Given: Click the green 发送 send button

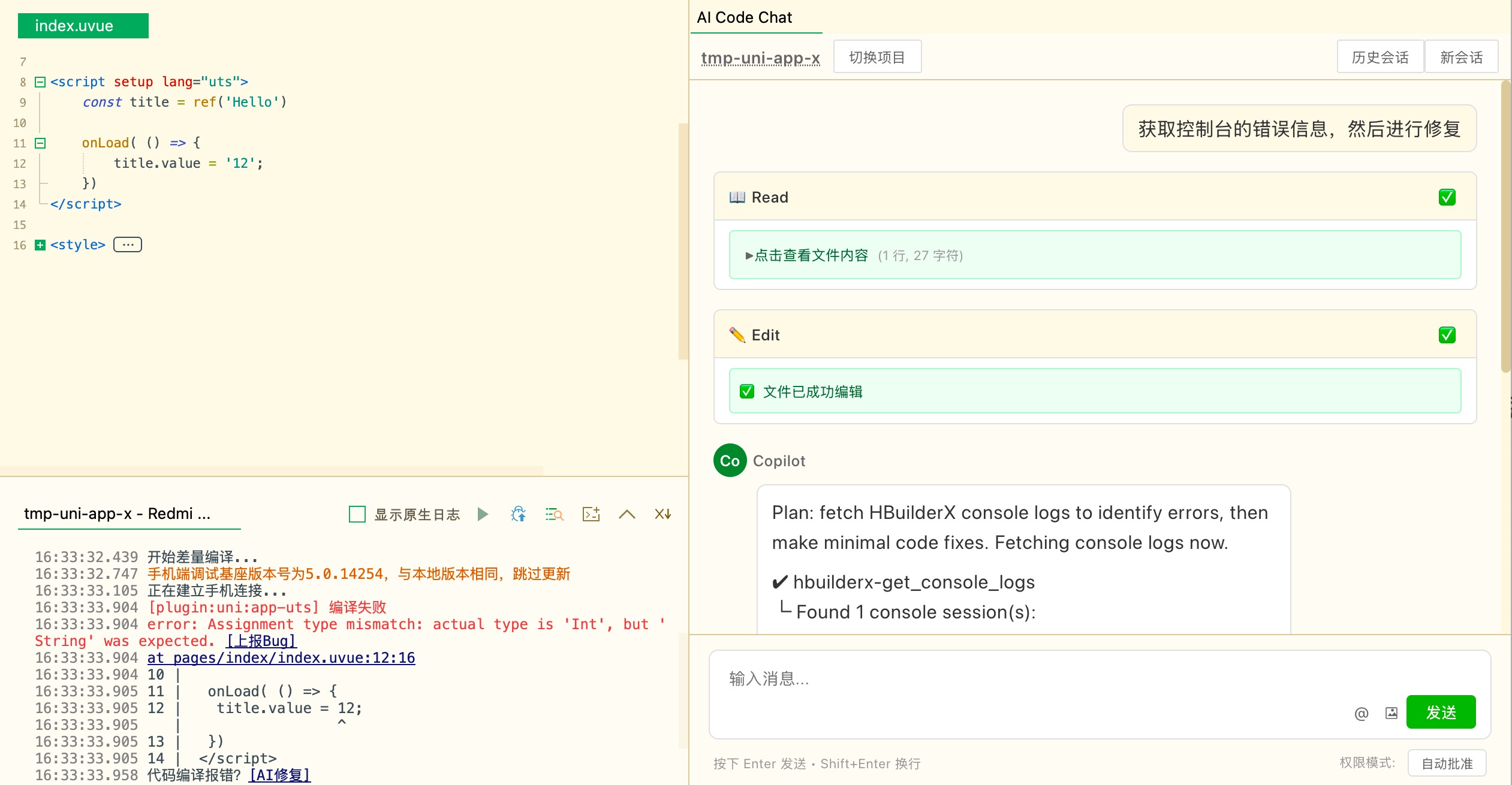Looking at the screenshot, I should pyautogui.click(x=1441, y=712).
